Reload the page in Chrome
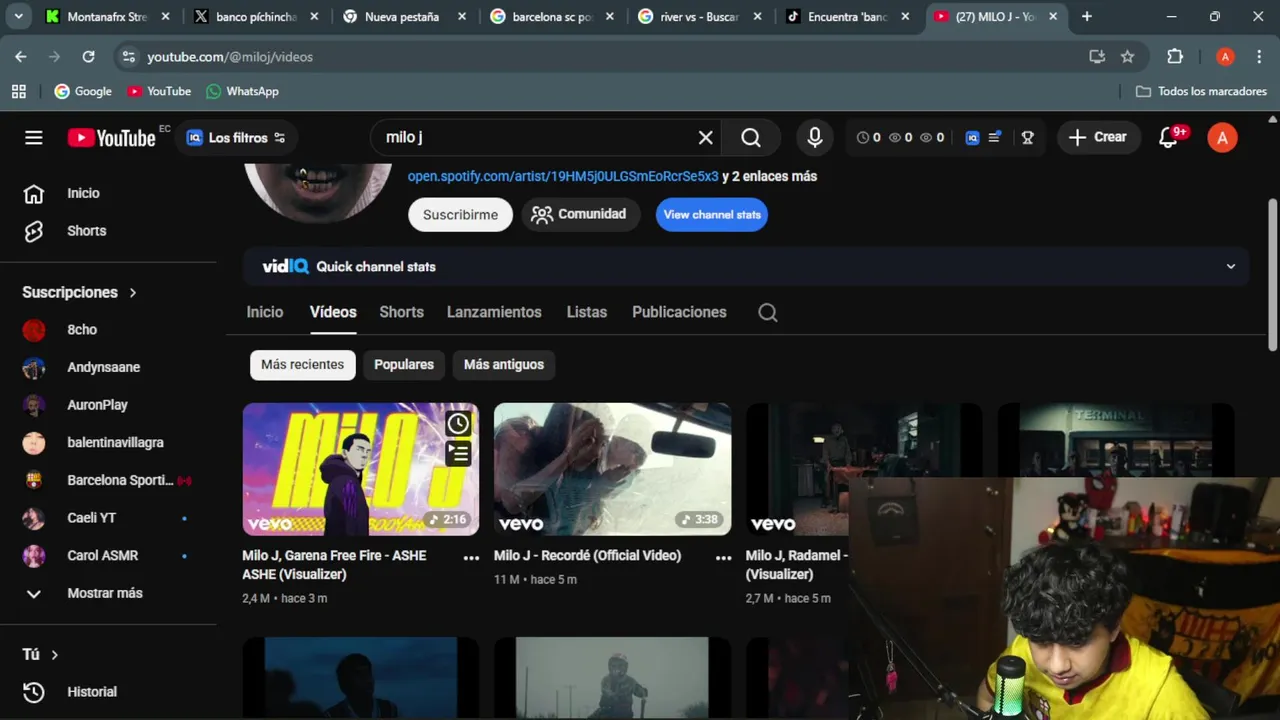This screenshot has height=720, width=1280. (x=88, y=57)
